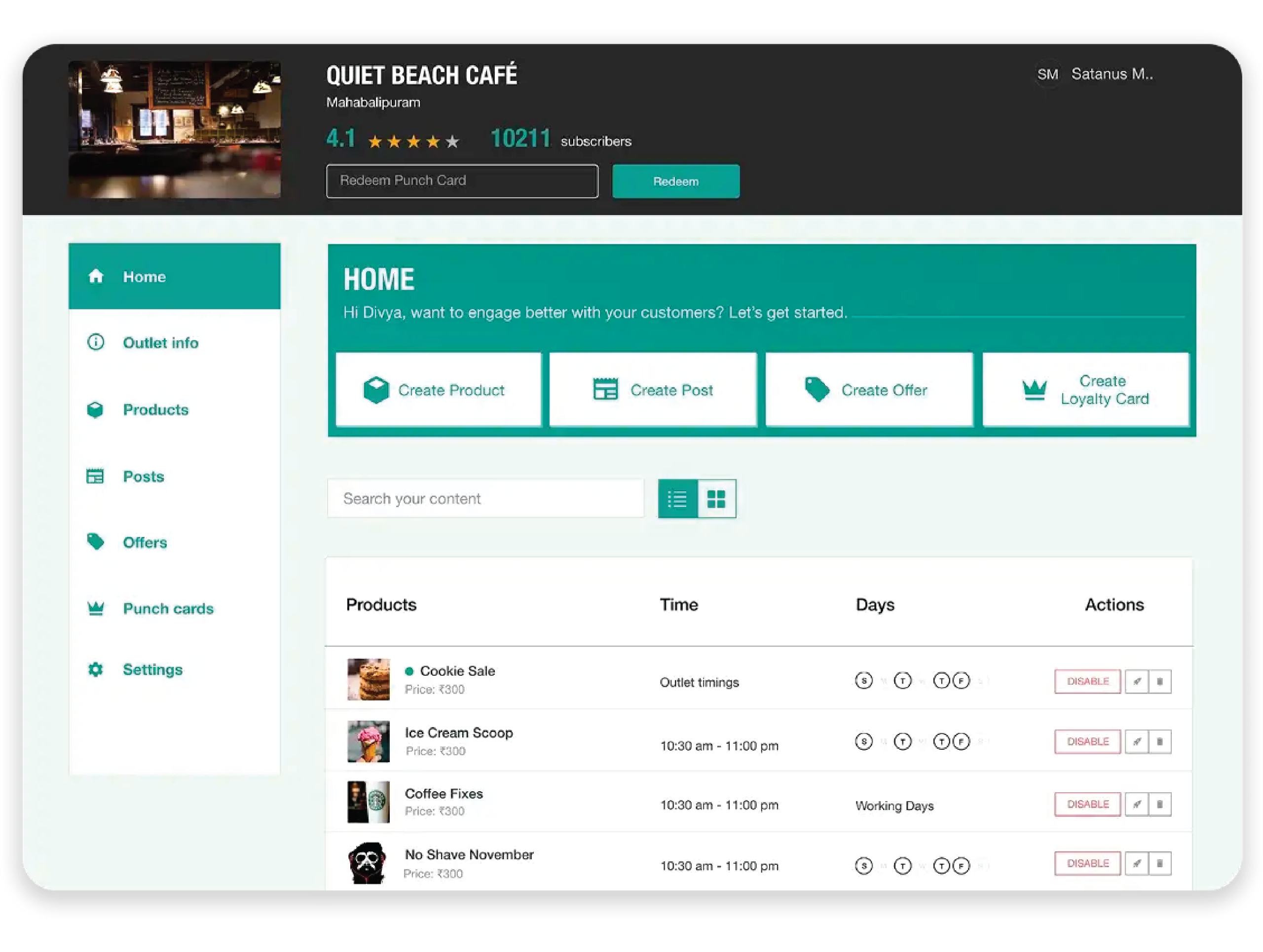Switch to list view layout
The height and width of the screenshot is (952, 1263).
tap(677, 499)
